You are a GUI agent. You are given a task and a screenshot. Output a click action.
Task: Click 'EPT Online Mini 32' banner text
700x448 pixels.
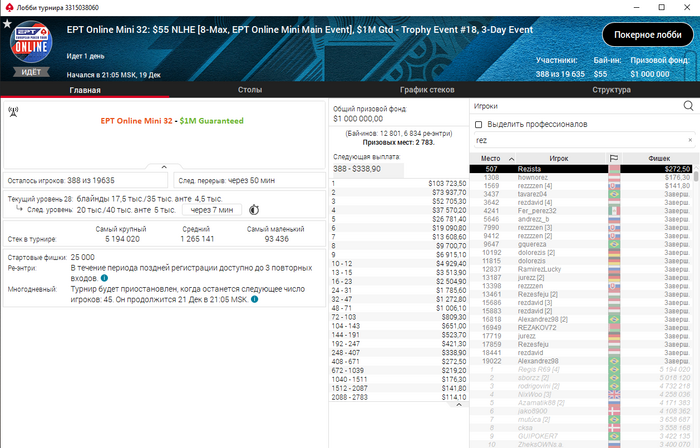136,121
